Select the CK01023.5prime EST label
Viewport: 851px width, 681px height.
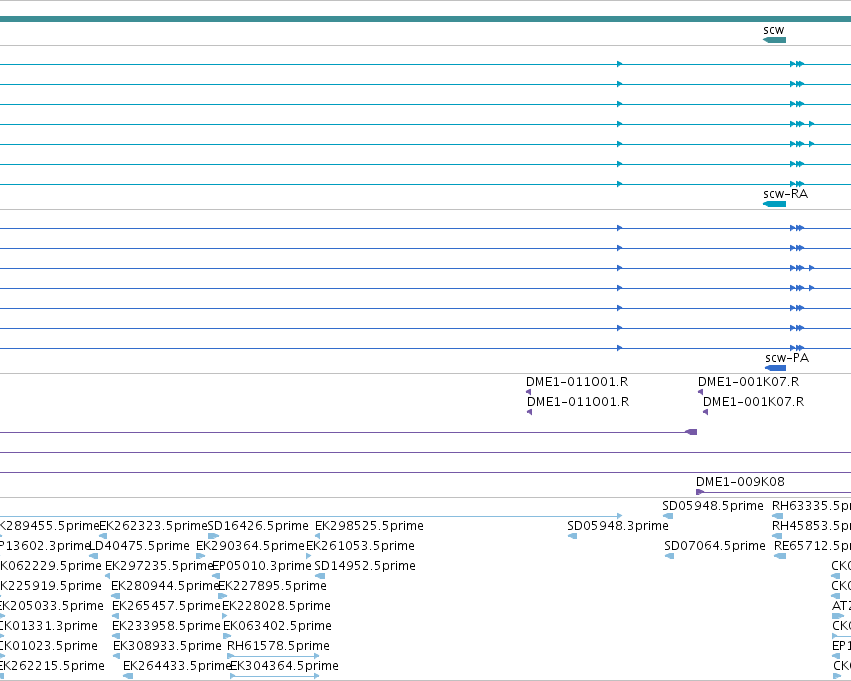48,646
